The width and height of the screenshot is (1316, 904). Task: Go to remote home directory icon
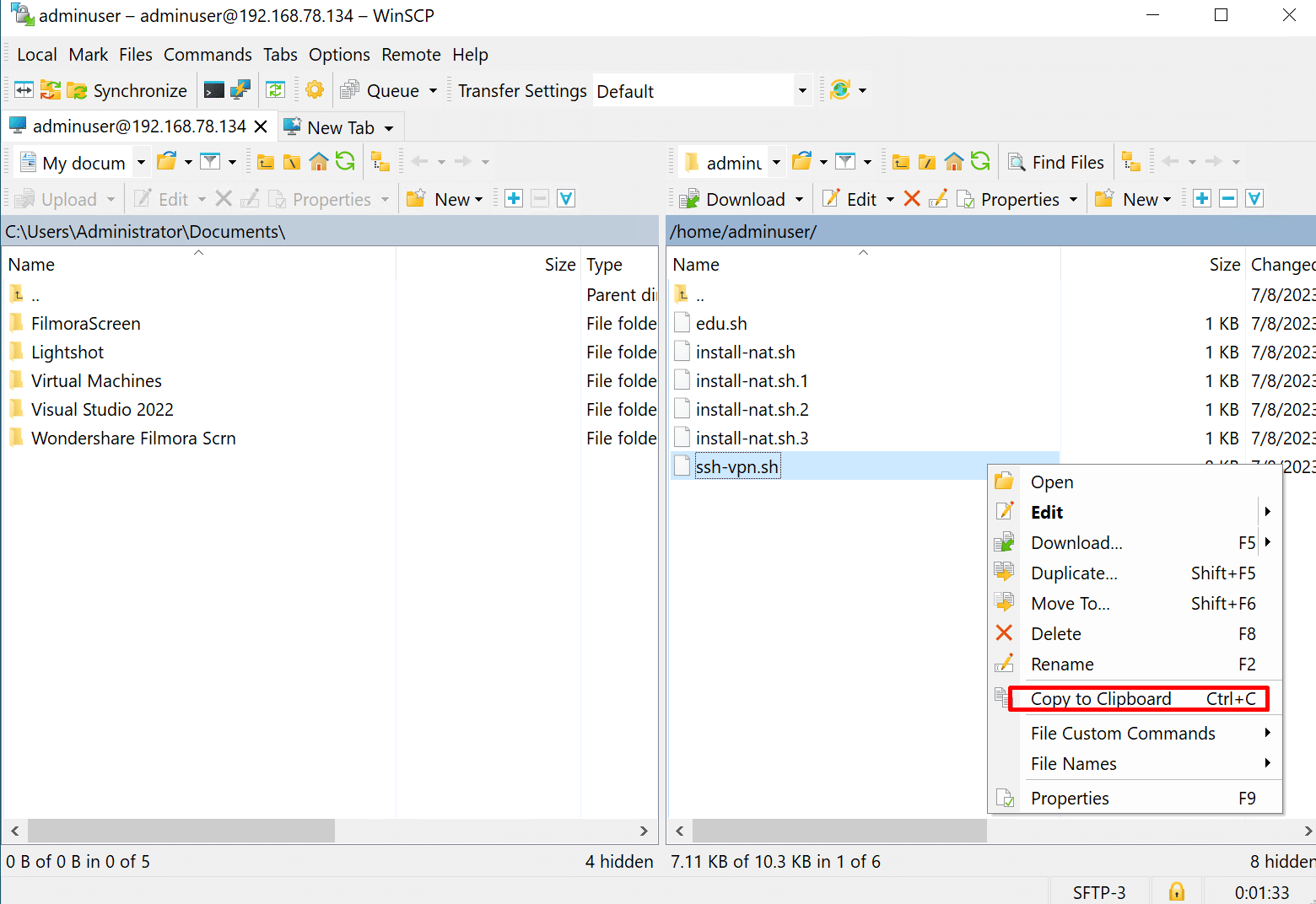[953, 162]
